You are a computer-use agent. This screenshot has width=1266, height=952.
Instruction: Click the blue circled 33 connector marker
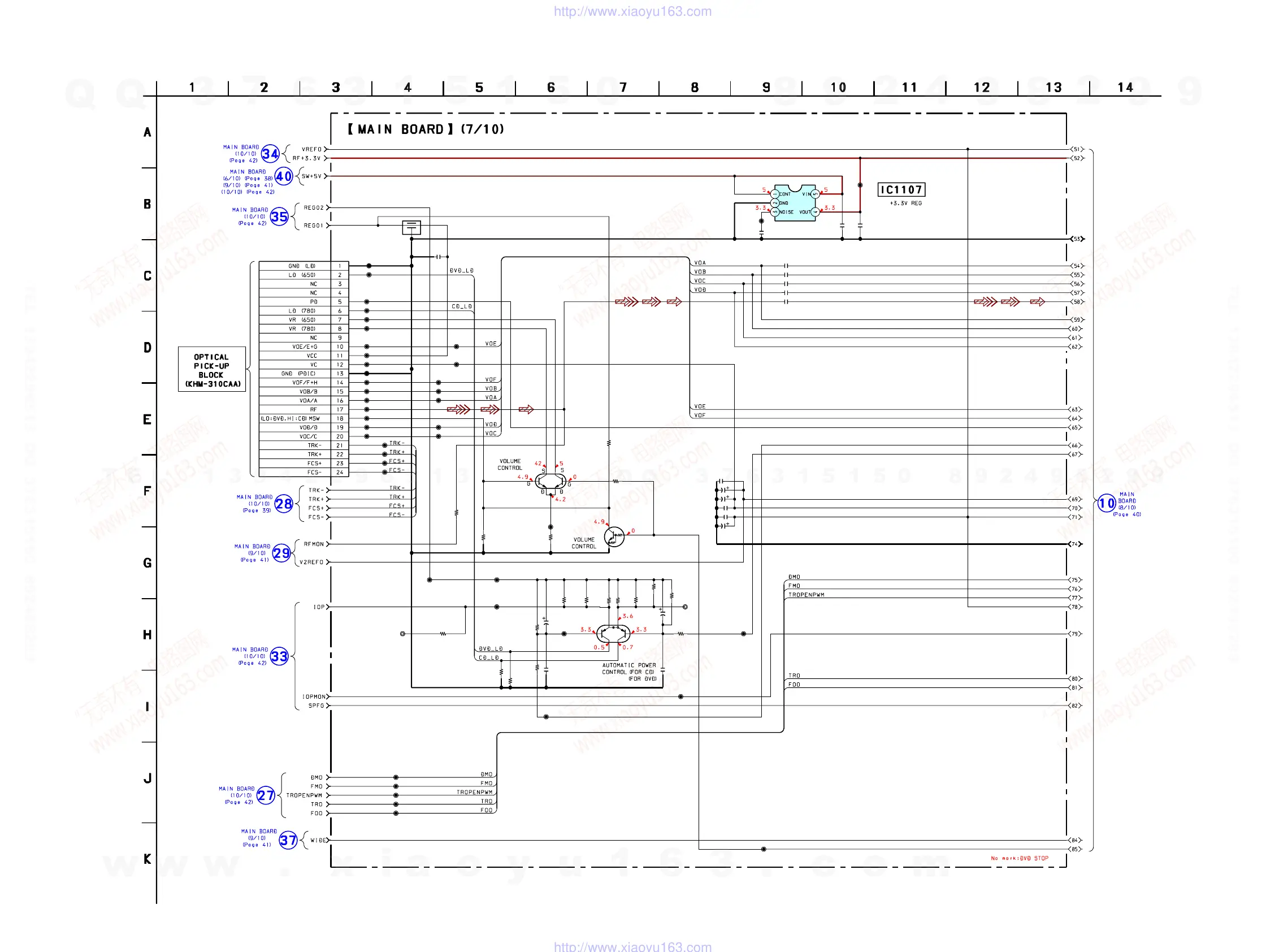(x=279, y=656)
